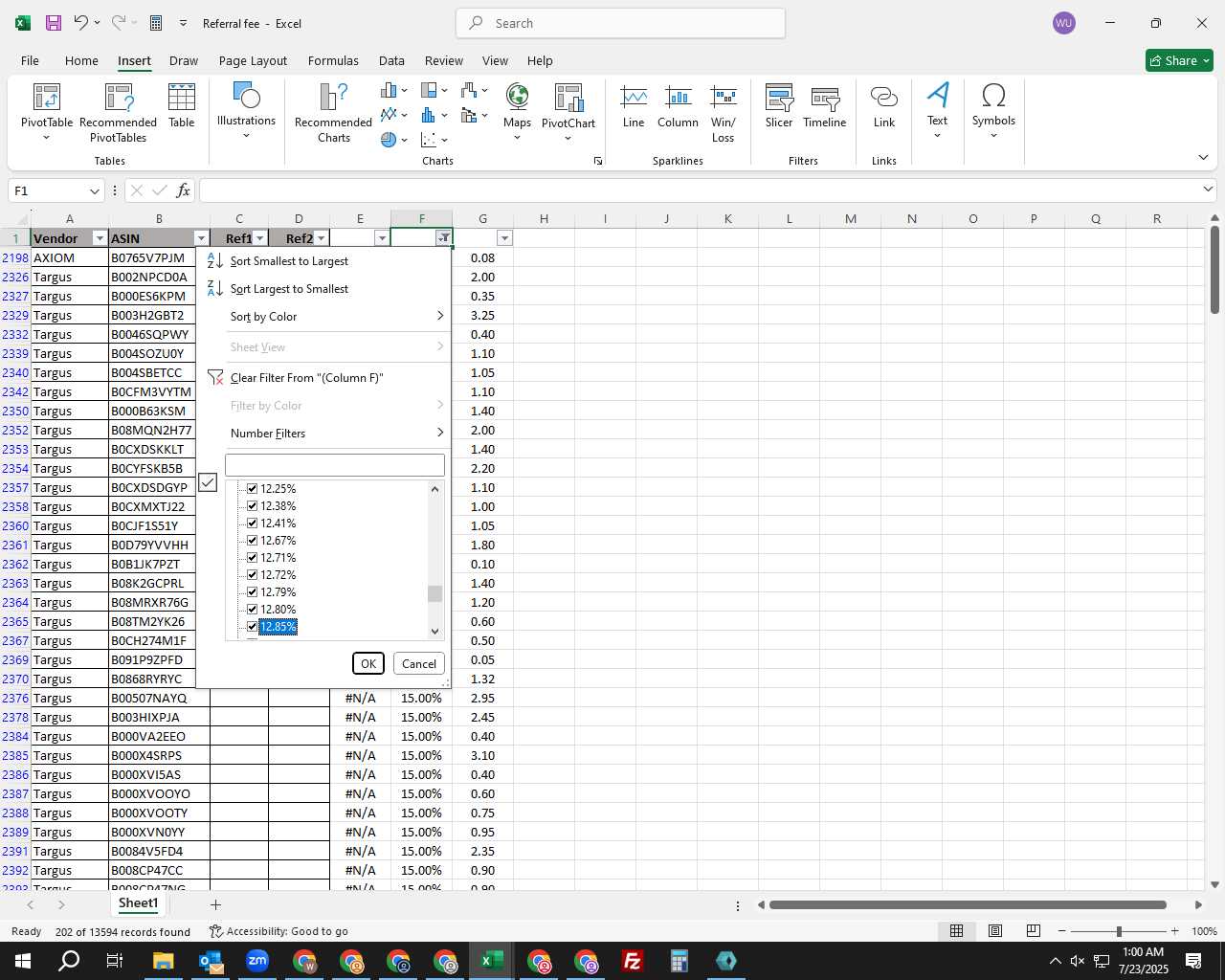This screenshot has width=1225, height=980.
Task: Open the Ref1 column filter dropdown
Action: point(259,238)
